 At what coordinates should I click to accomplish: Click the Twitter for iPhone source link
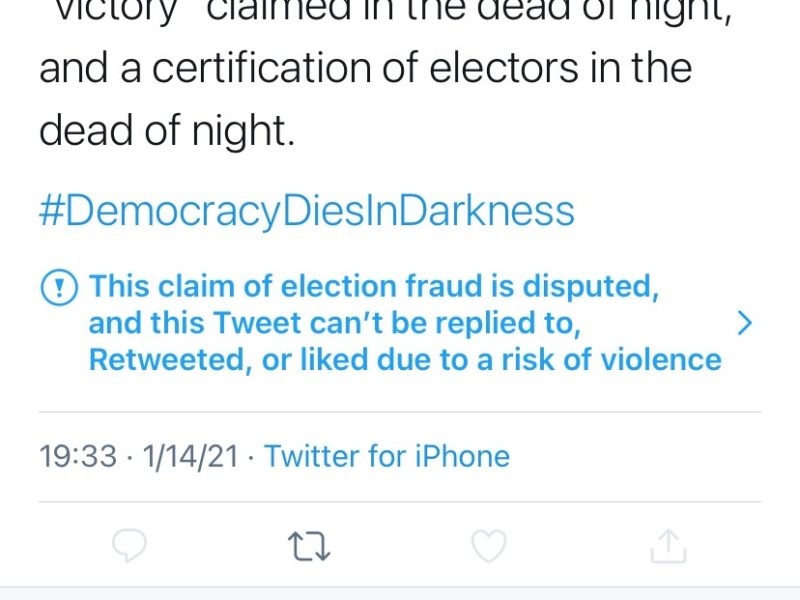(x=387, y=457)
